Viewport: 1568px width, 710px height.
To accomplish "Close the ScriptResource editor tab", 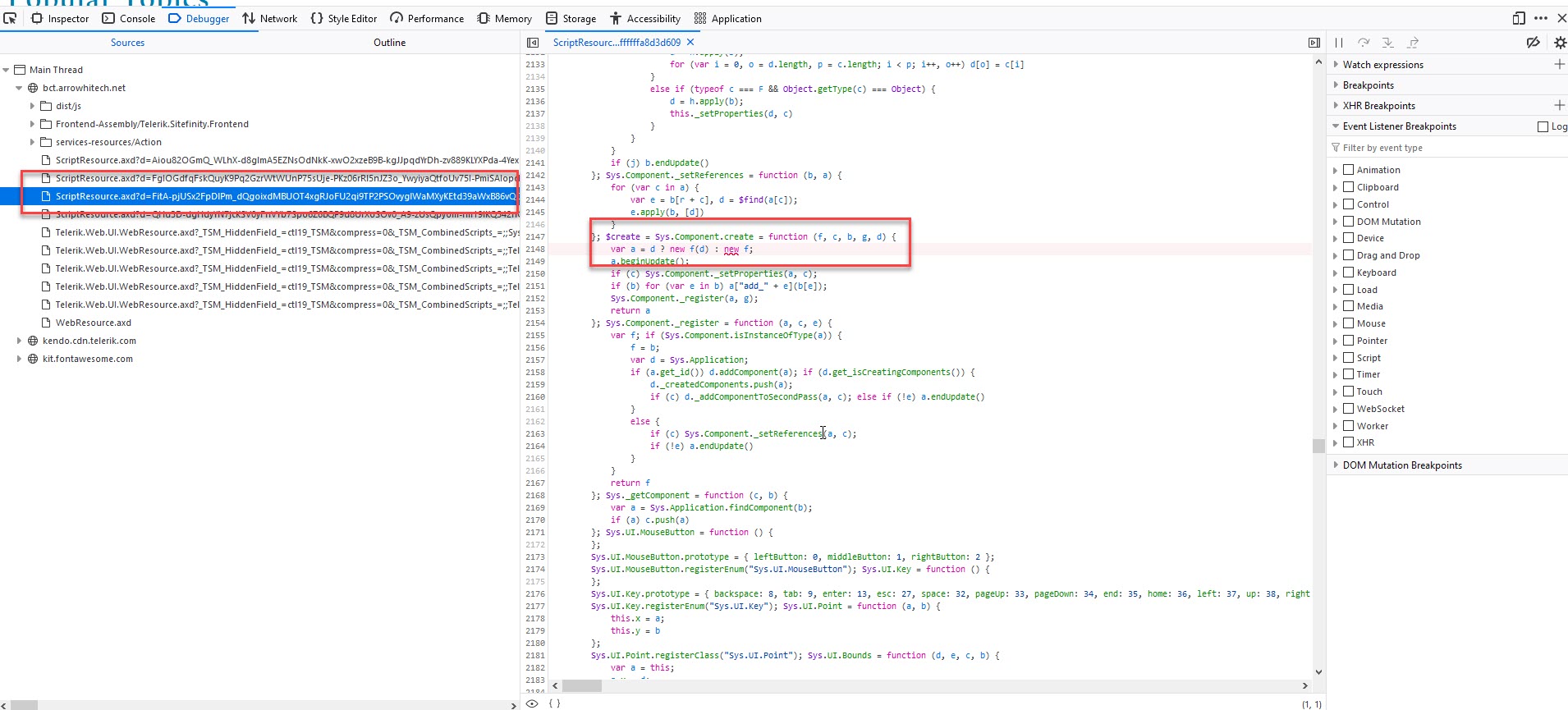I will pos(690,42).
